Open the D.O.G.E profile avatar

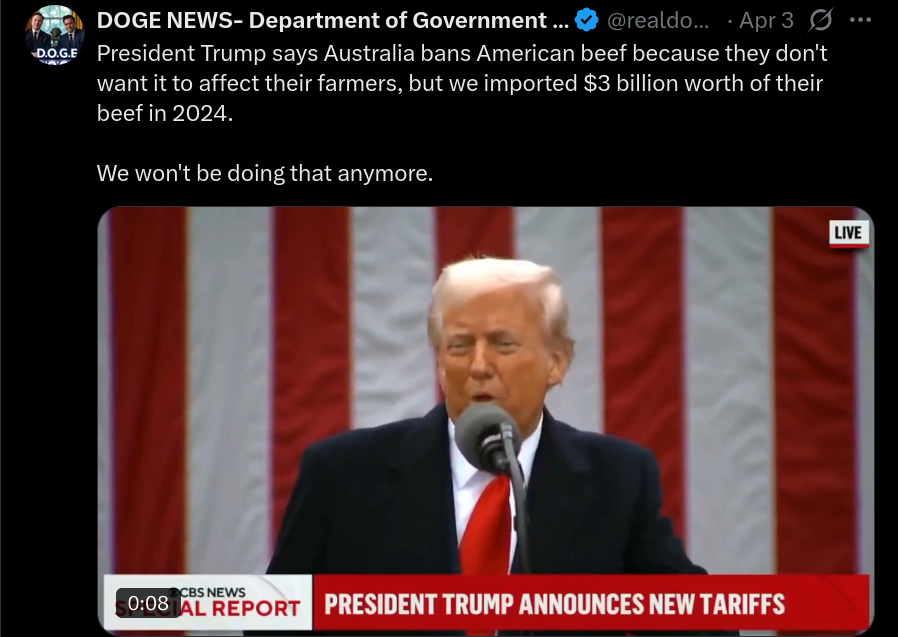pyautogui.click(x=55, y=34)
